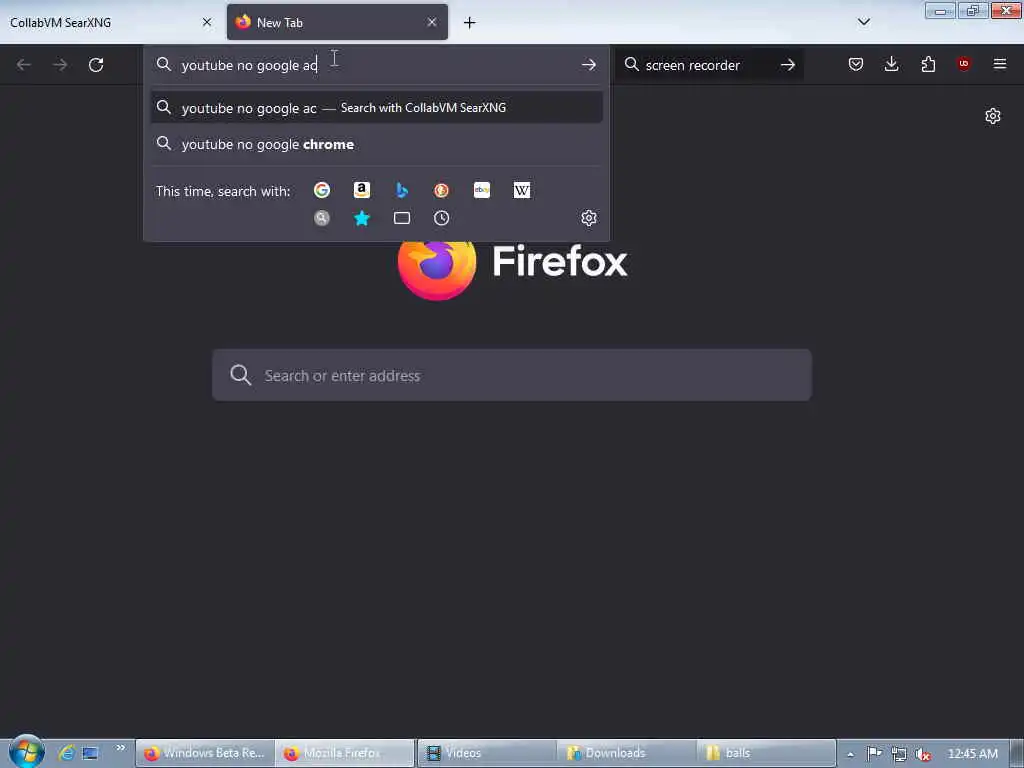Show hidden system tray icons
The image size is (1024, 768).
point(850,754)
